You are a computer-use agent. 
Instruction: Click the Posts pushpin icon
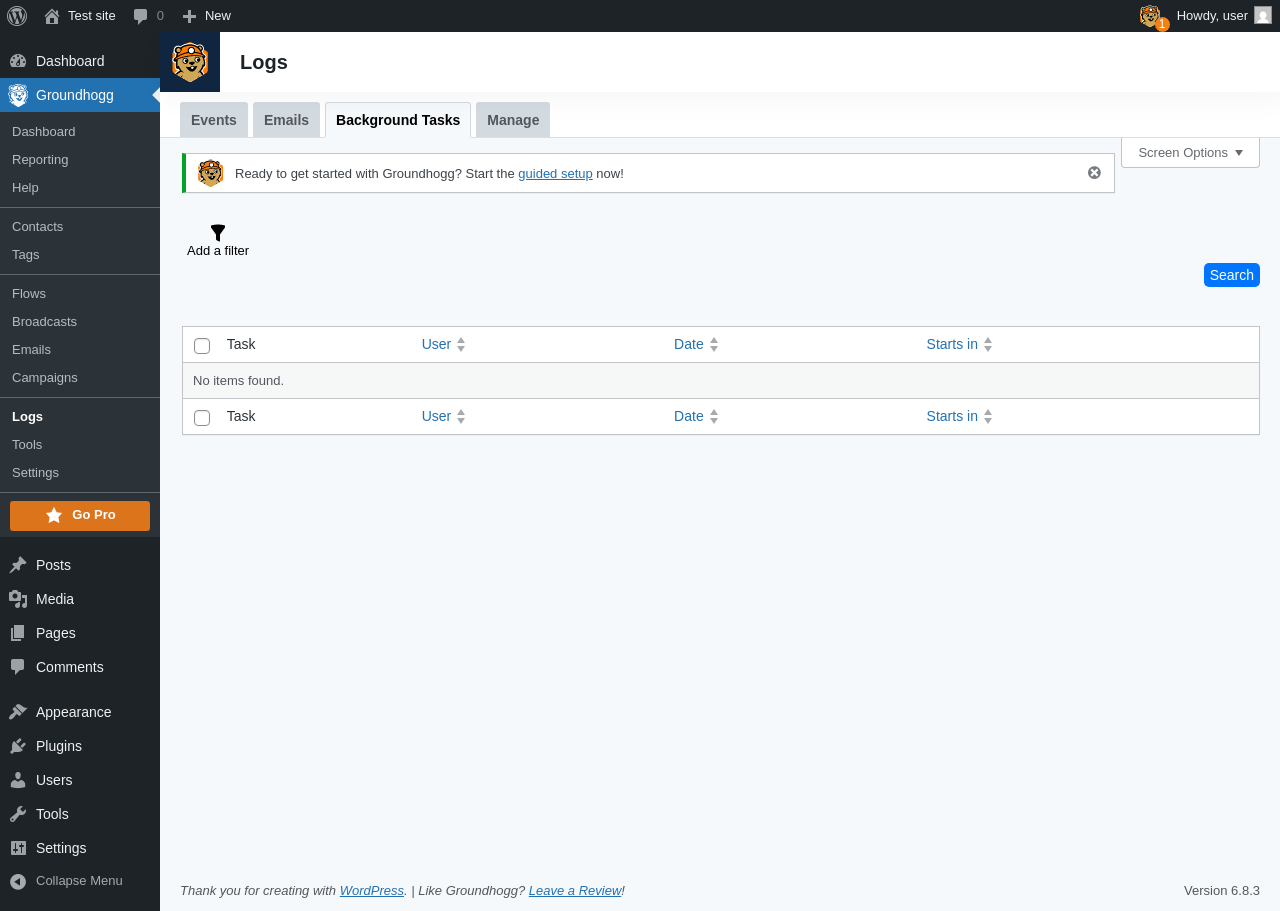18,565
